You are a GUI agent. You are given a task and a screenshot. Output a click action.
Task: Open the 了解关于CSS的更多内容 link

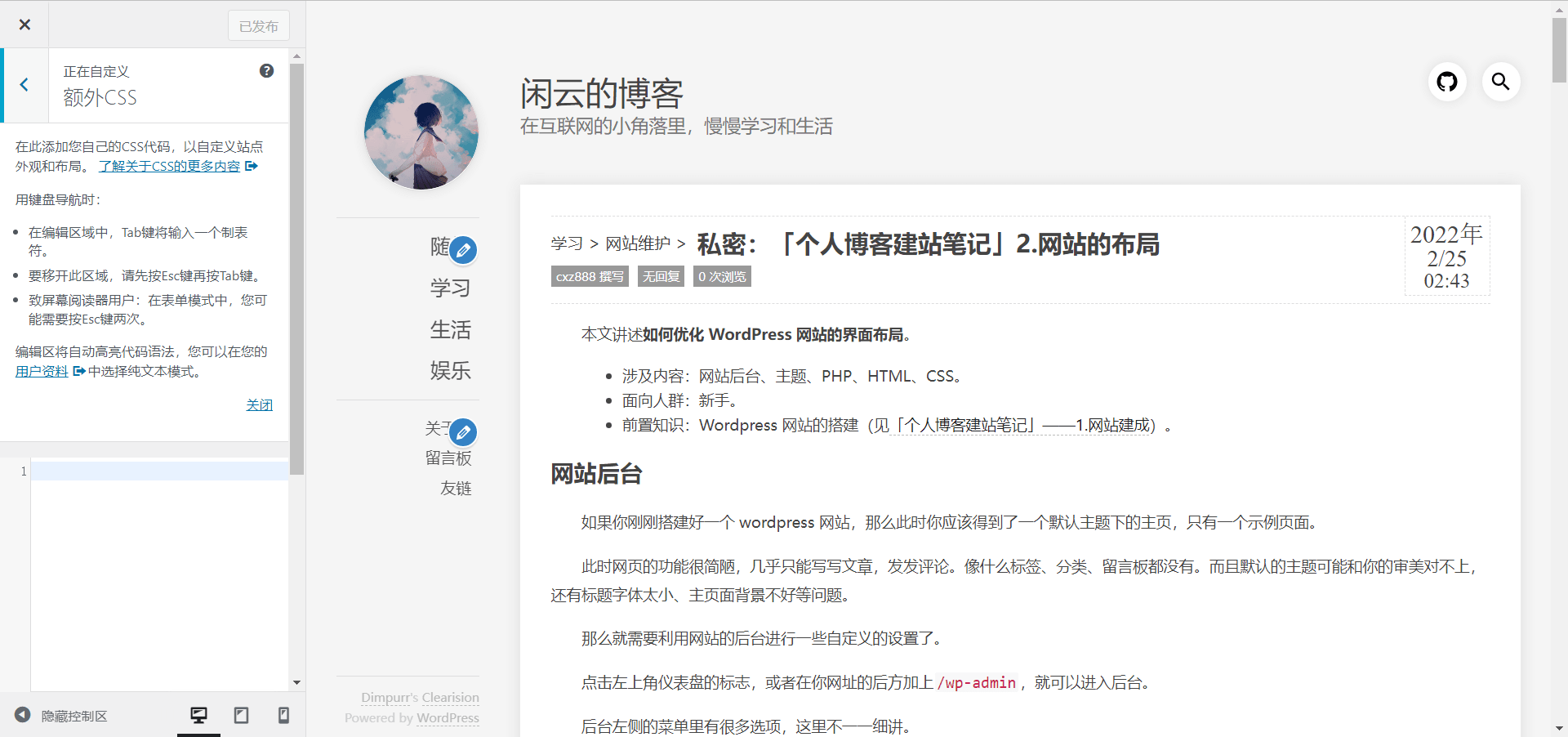[x=169, y=166]
